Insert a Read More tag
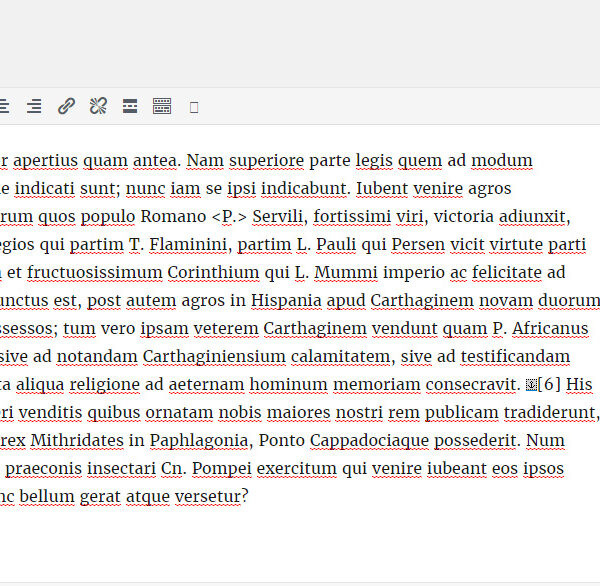Image resolution: width=600 pixels, height=586 pixels. (130, 106)
